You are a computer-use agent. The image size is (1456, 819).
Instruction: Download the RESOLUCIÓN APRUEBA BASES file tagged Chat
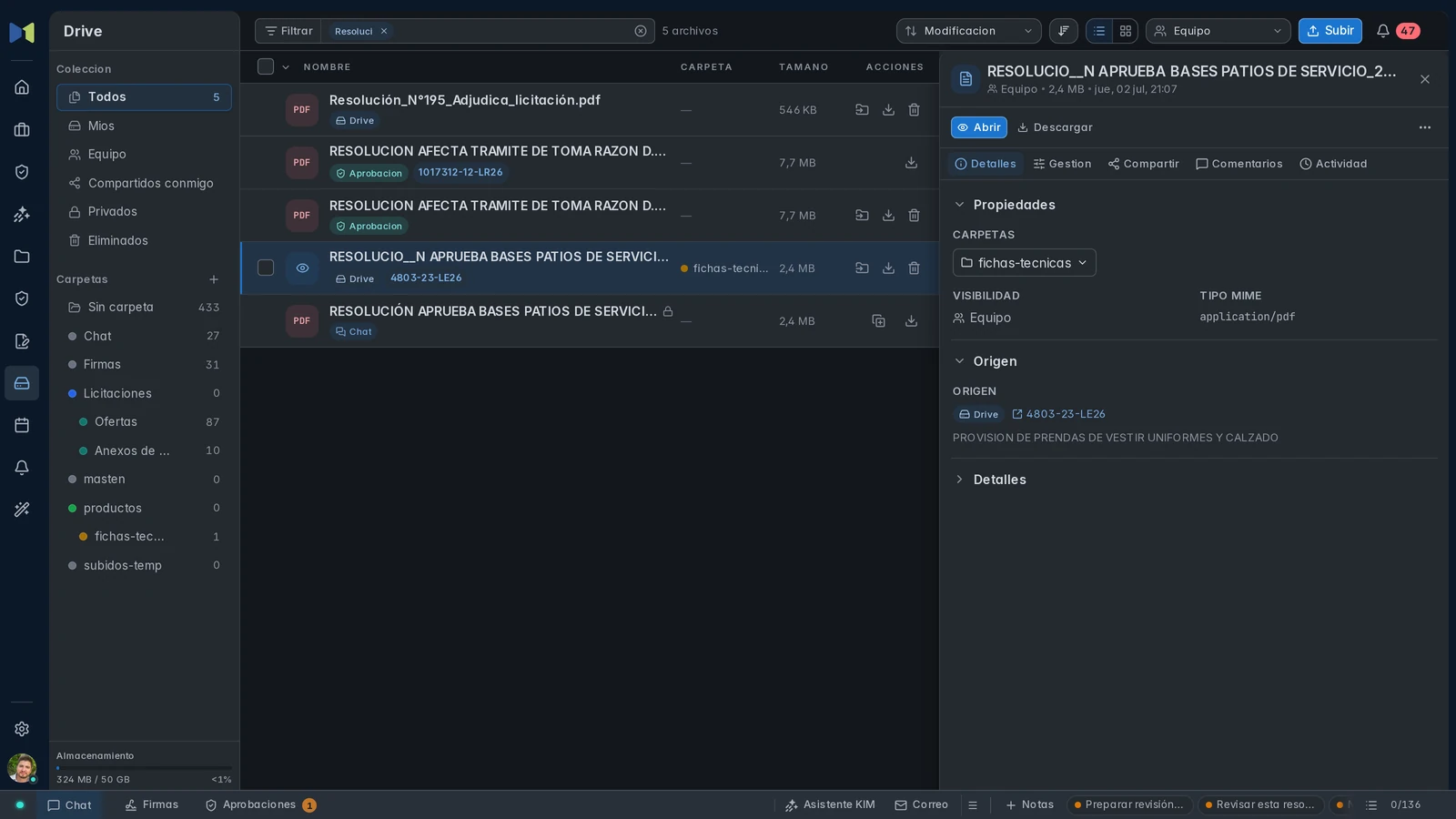[x=911, y=321]
